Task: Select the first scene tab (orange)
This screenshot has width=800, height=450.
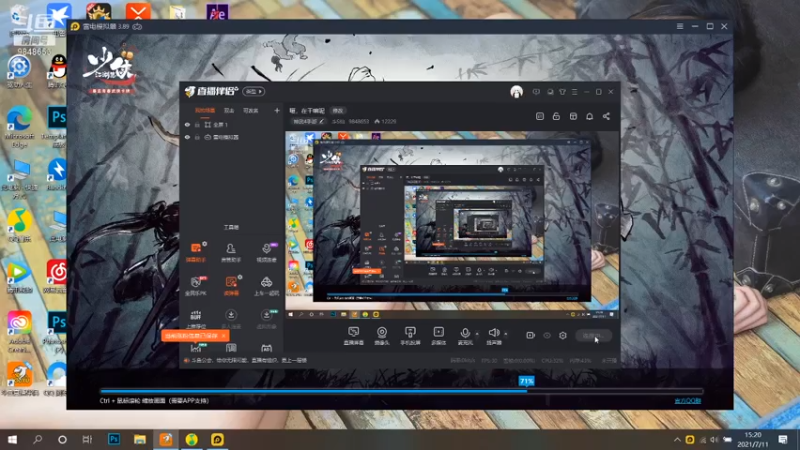Action: [x=205, y=110]
